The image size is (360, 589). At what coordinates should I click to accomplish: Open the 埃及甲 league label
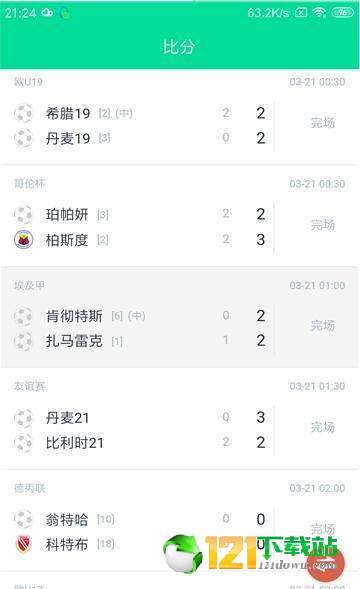point(29,285)
